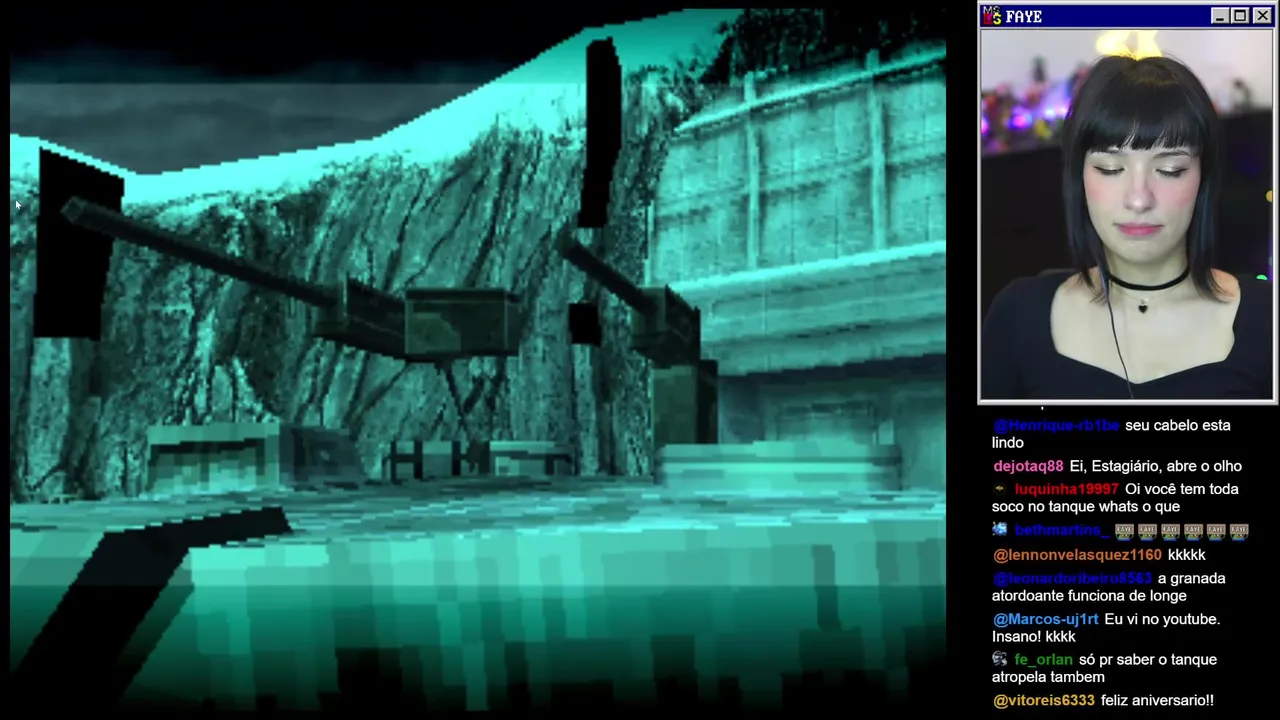The width and height of the screenshot is (1280, 720).
Task: Click the message 'Ei, Estagiário, abre o olho'
Action: click(1155, 466)
